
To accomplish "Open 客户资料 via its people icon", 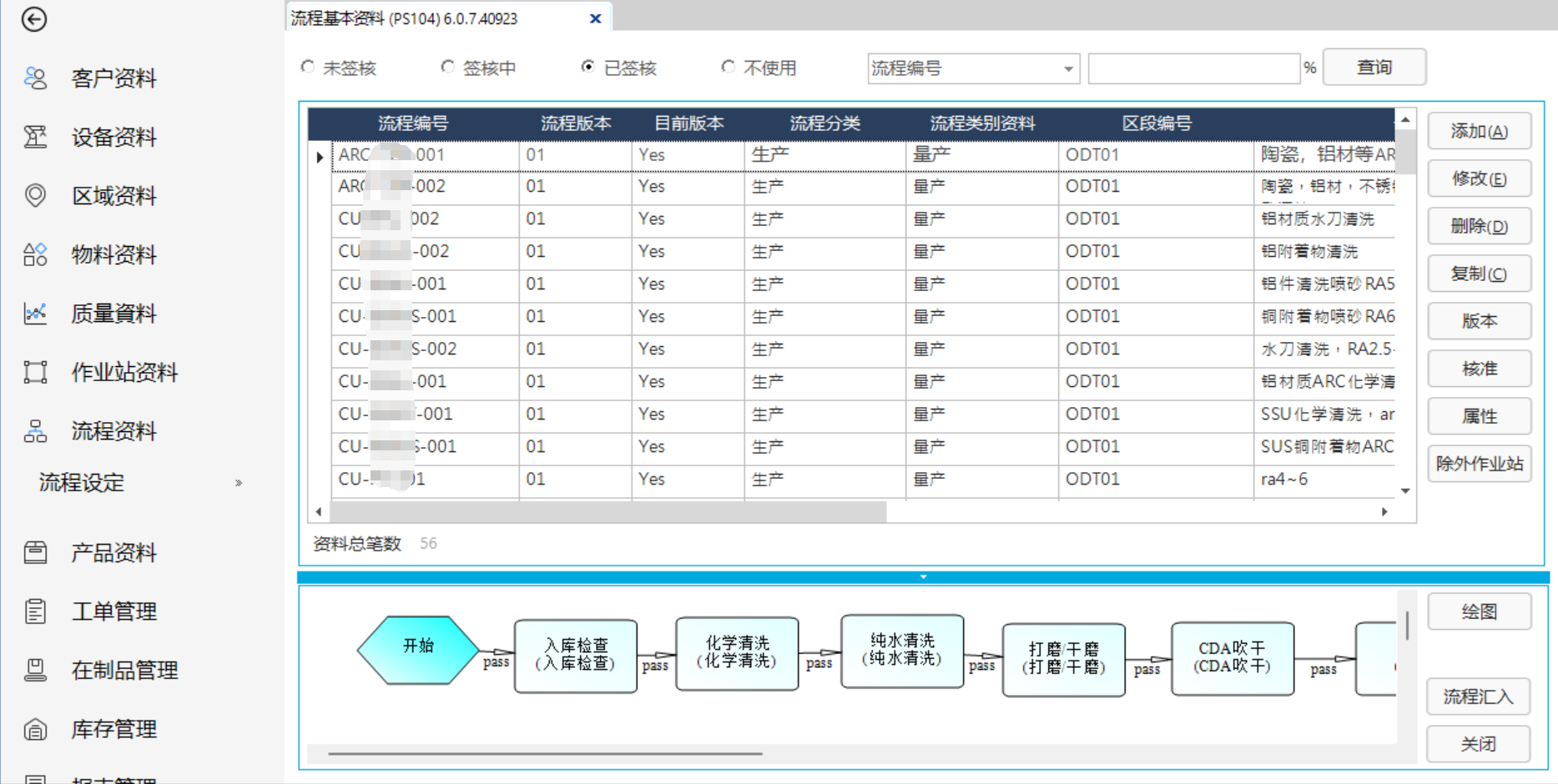I will (35, 78).
